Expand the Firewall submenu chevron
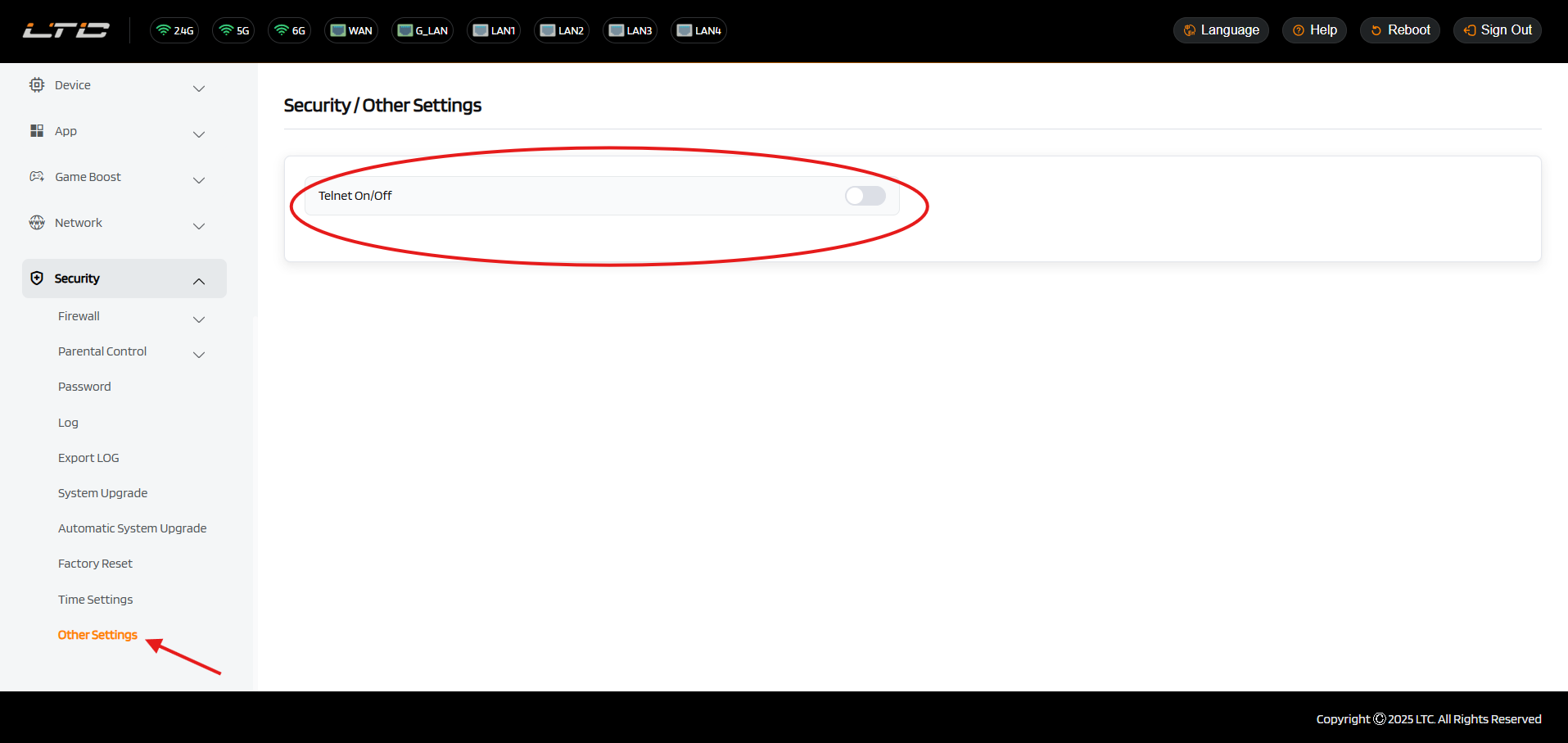The image size is (1568, 743). tap(198, 319)
